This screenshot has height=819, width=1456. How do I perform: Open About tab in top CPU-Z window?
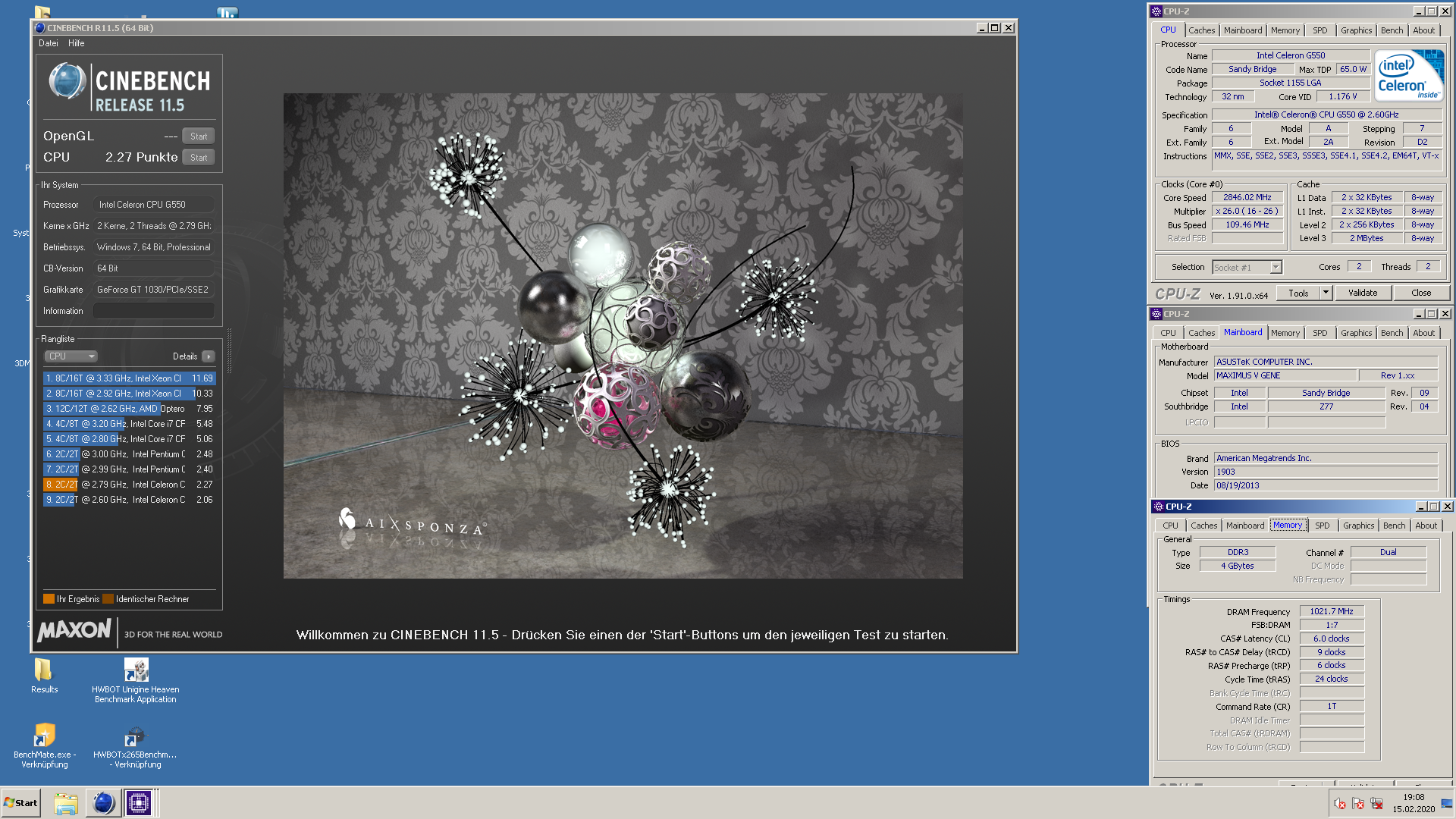tap(1423, 30)
